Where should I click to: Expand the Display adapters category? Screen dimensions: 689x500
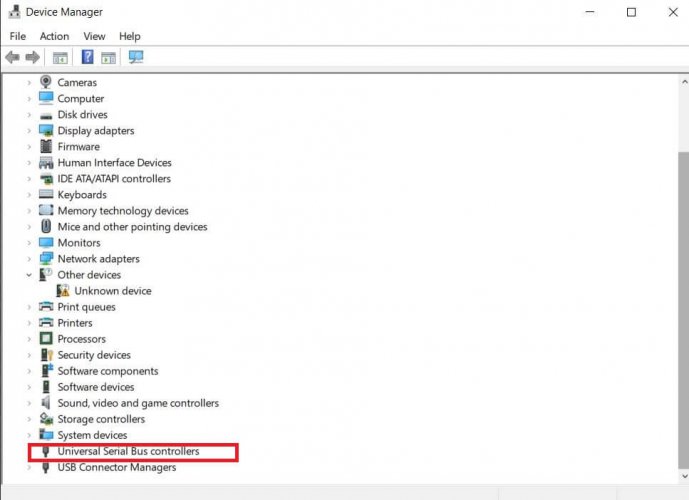(x=29, y=131)
